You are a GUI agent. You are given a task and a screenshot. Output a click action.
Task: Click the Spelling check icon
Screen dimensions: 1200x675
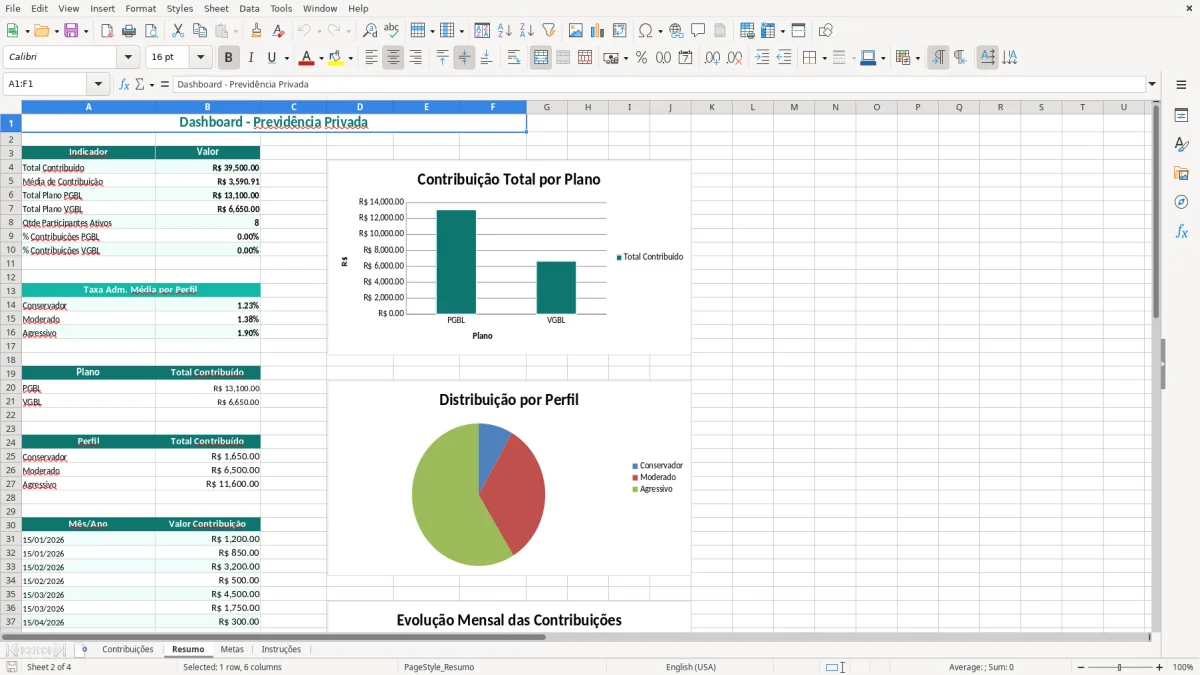392,31
